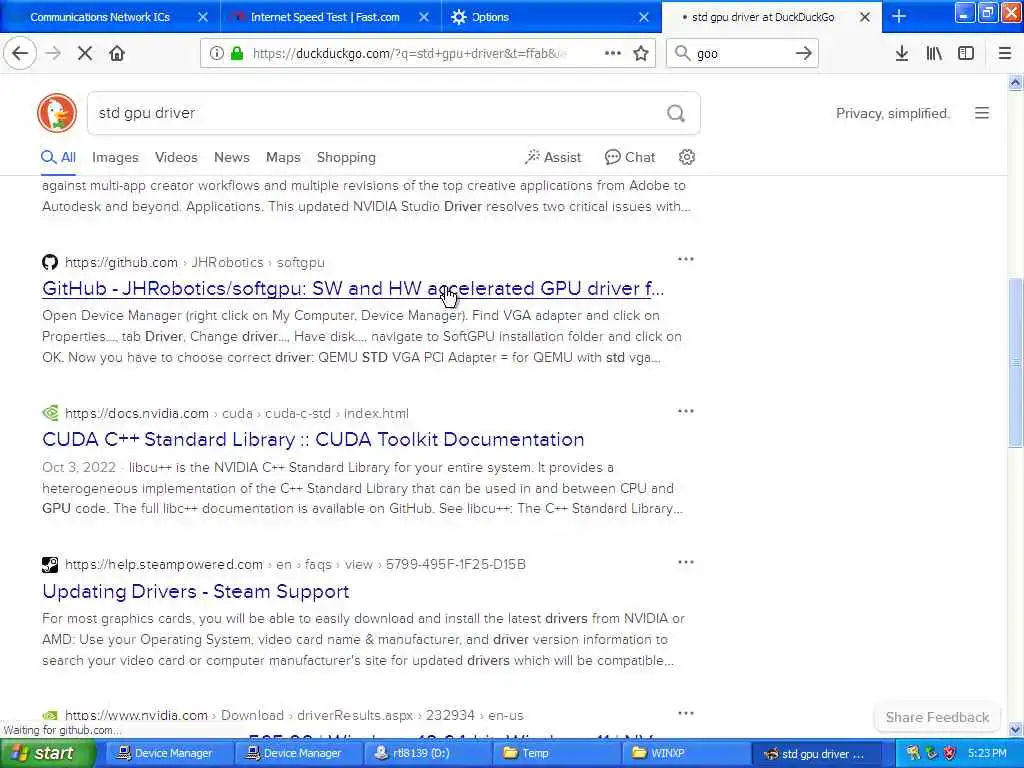Switch to the Options tab
This screenshot has height=768, width=1024.
490,17
